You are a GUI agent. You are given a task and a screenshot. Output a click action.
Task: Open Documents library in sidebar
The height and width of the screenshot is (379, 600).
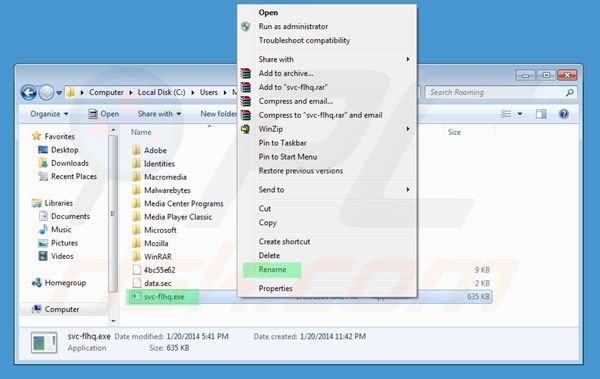[x=64, y=216]
